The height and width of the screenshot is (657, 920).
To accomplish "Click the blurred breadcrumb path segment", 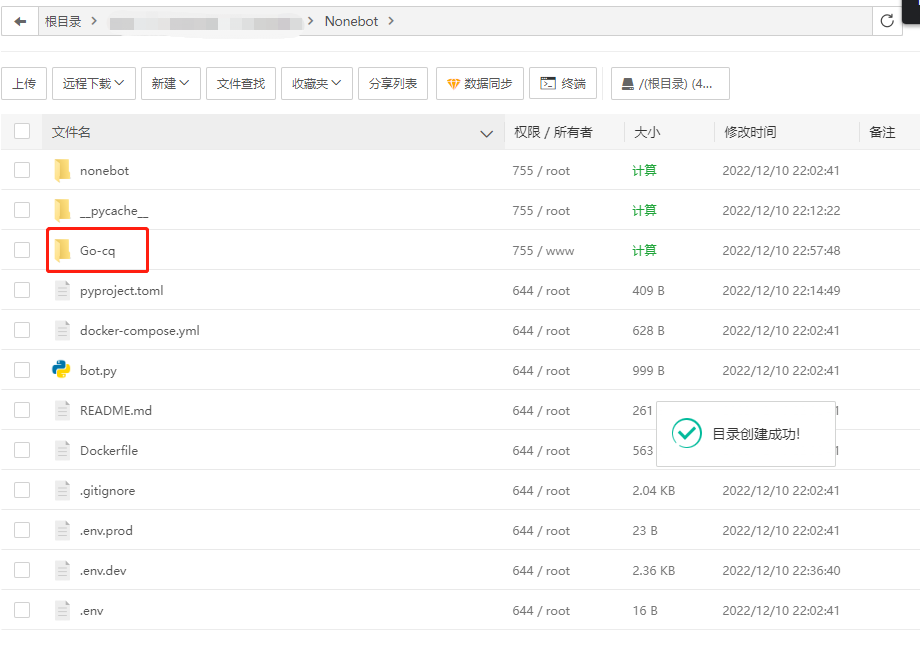I will click(x=205, y=23).
